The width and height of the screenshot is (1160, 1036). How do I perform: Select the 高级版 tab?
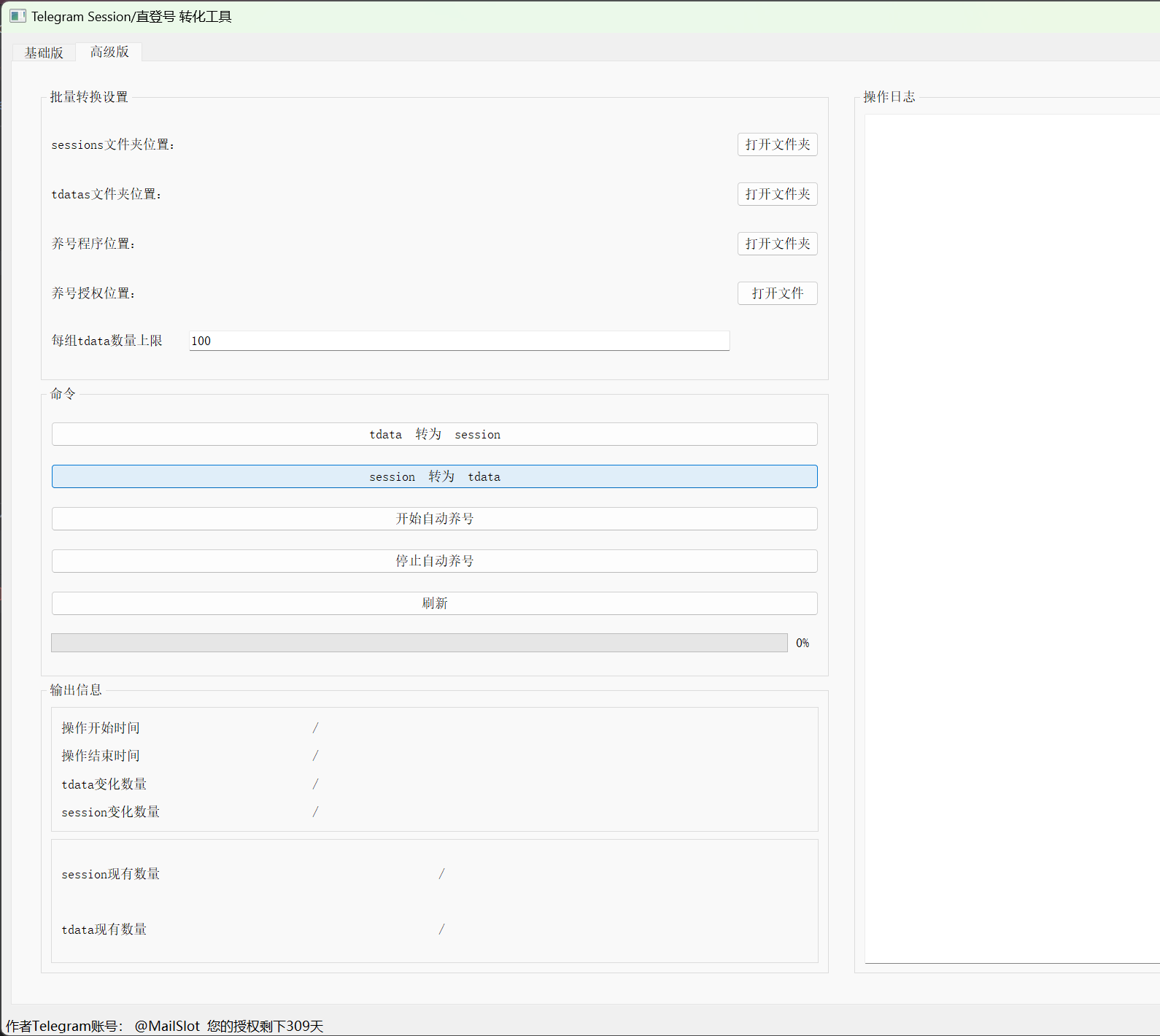[109, 52]
